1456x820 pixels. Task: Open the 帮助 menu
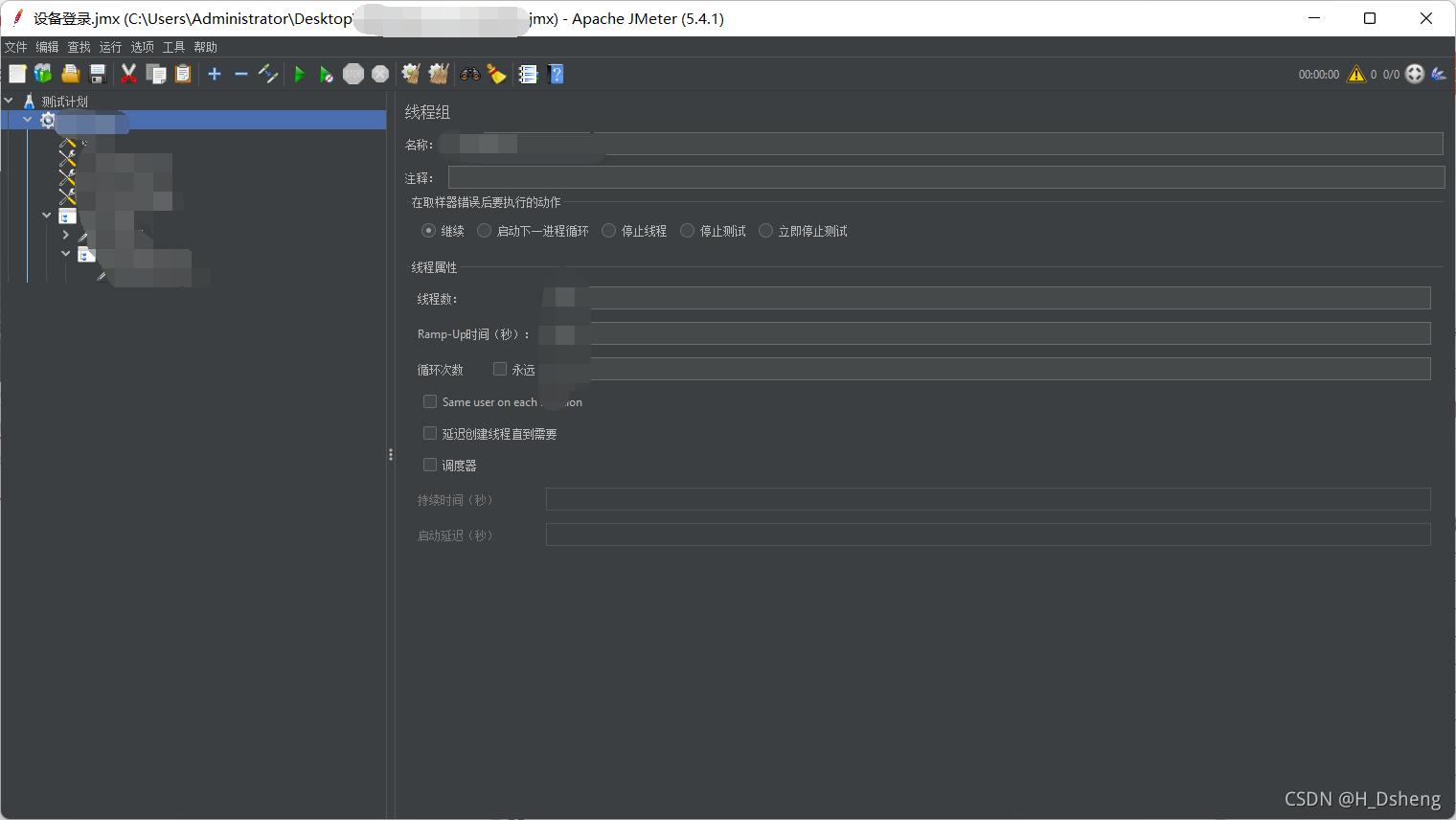coord(206,47)
